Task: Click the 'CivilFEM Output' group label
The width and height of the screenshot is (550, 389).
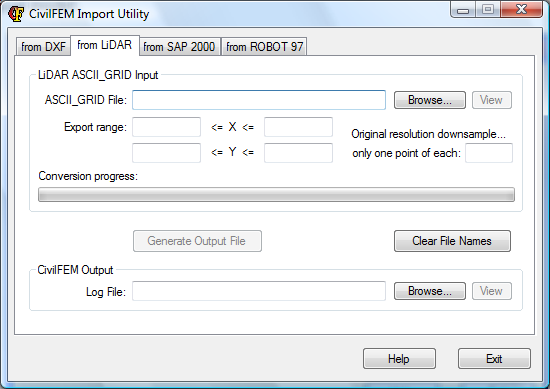Action: click(75, 270)
